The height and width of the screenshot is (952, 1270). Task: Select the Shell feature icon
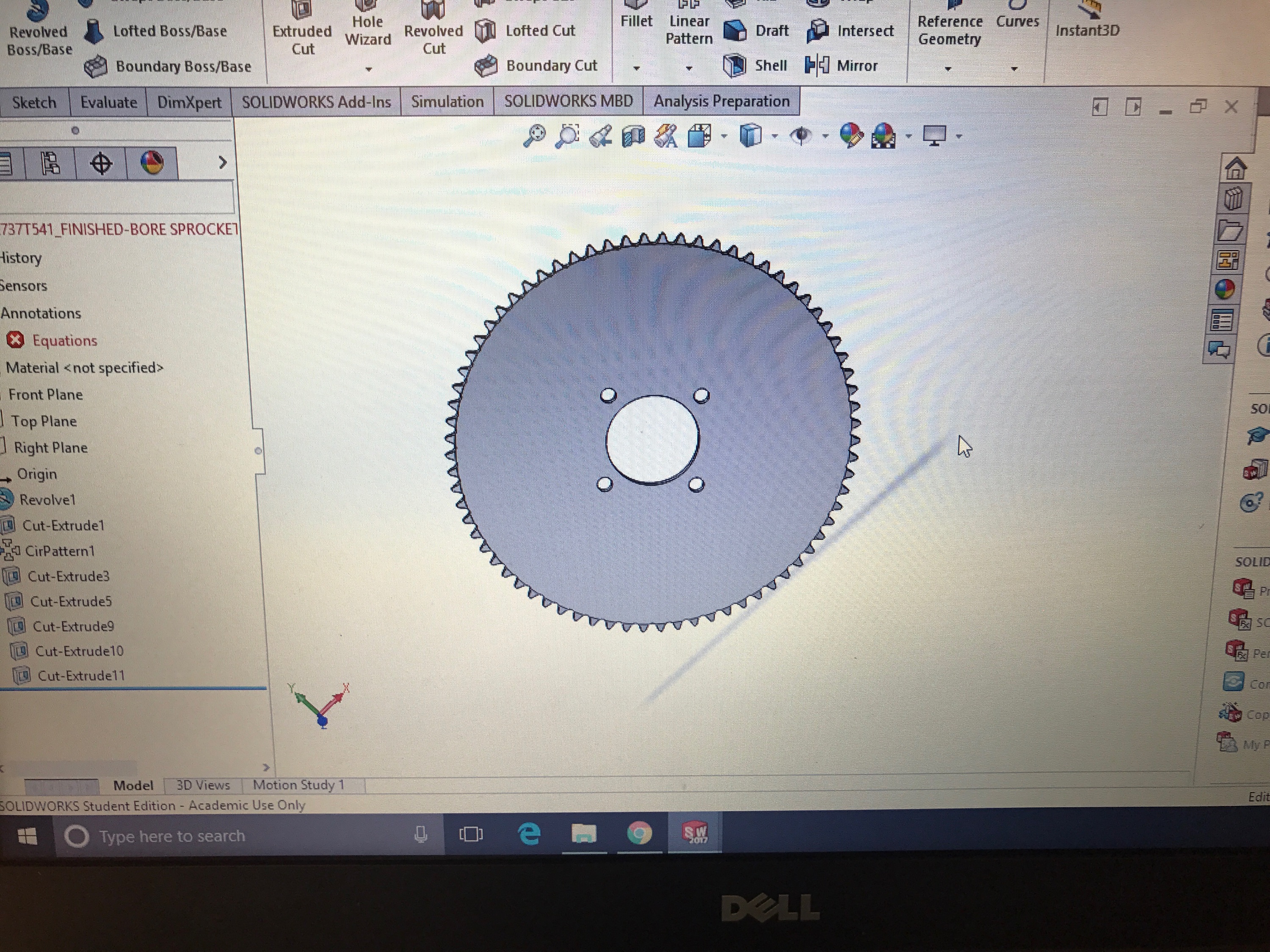[x=734, y=66]
